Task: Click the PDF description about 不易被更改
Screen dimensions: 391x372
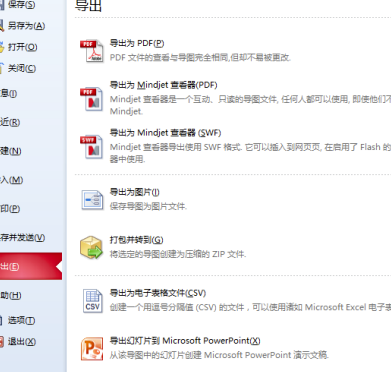Action: [200, 58]
